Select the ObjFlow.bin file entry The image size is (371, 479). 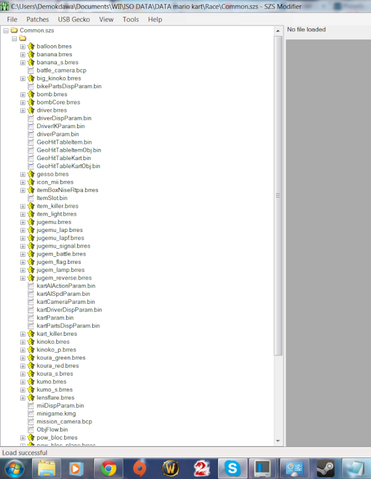pos(52,429)
